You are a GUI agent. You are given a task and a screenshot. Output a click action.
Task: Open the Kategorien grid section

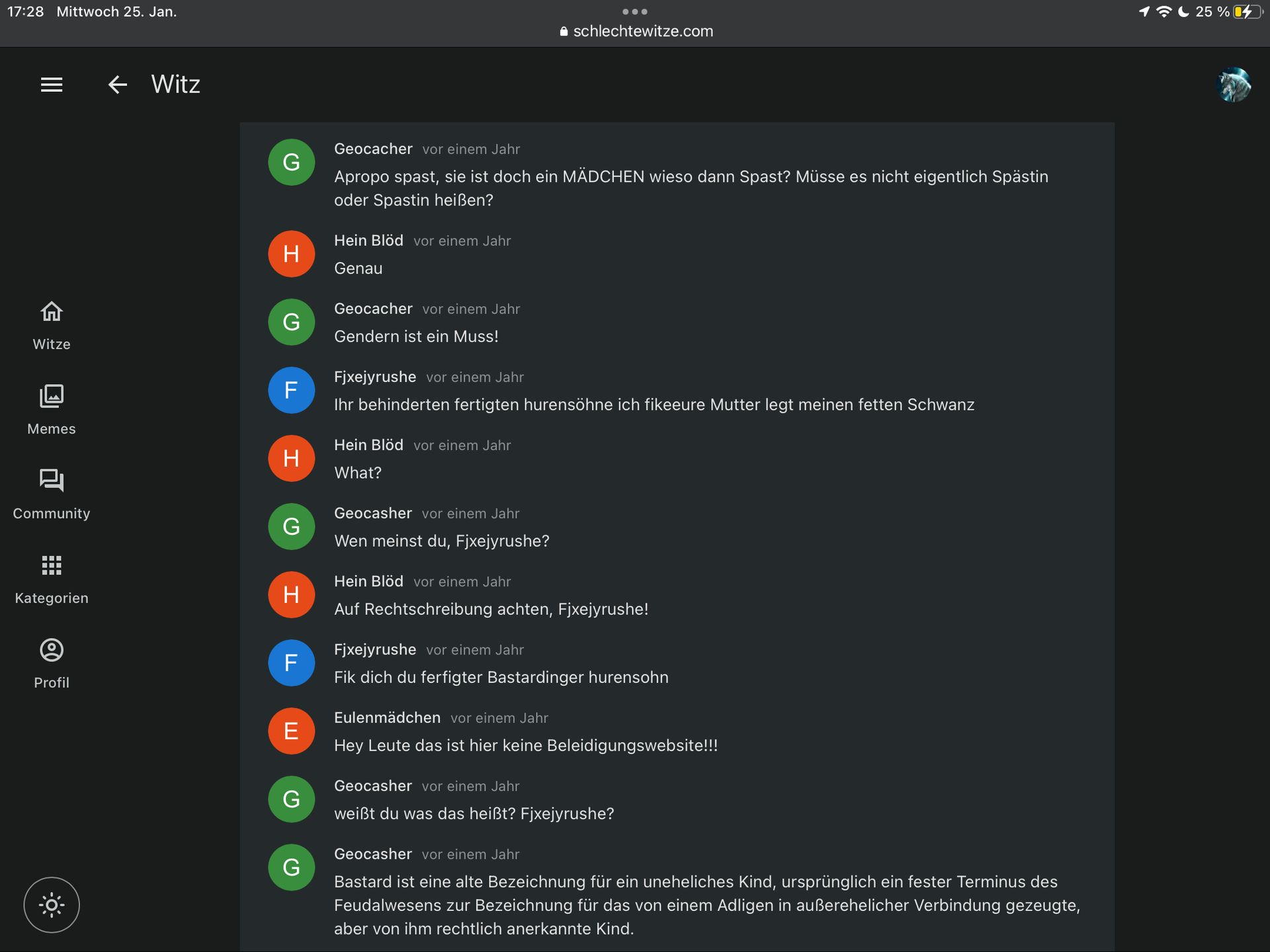pyautogui.click(x=52, y=579)
